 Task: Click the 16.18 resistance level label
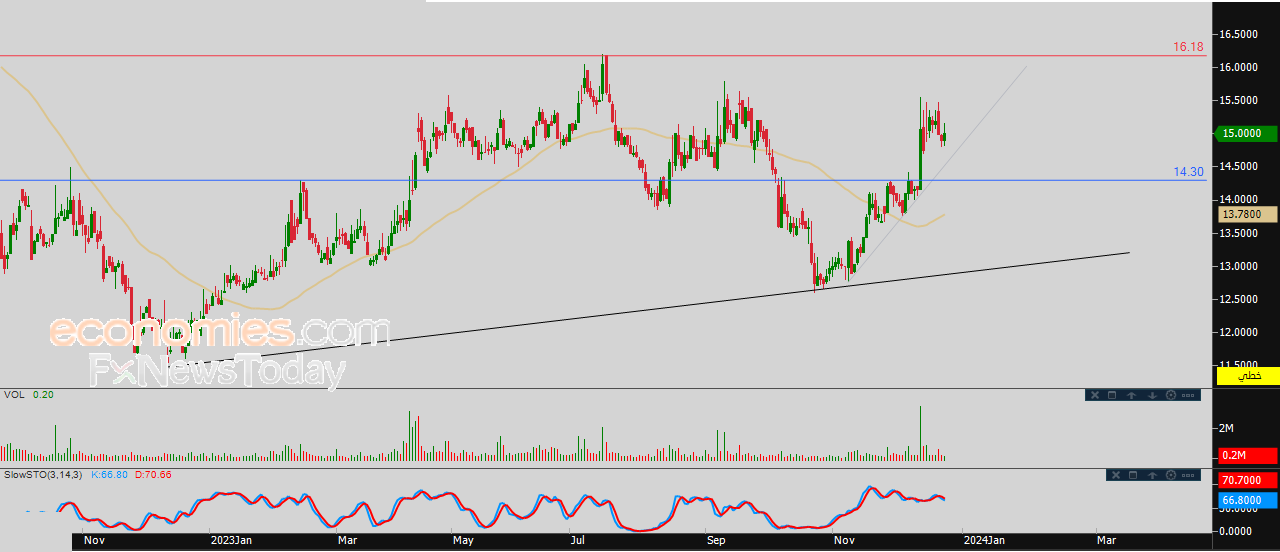tap(1188, 47)
